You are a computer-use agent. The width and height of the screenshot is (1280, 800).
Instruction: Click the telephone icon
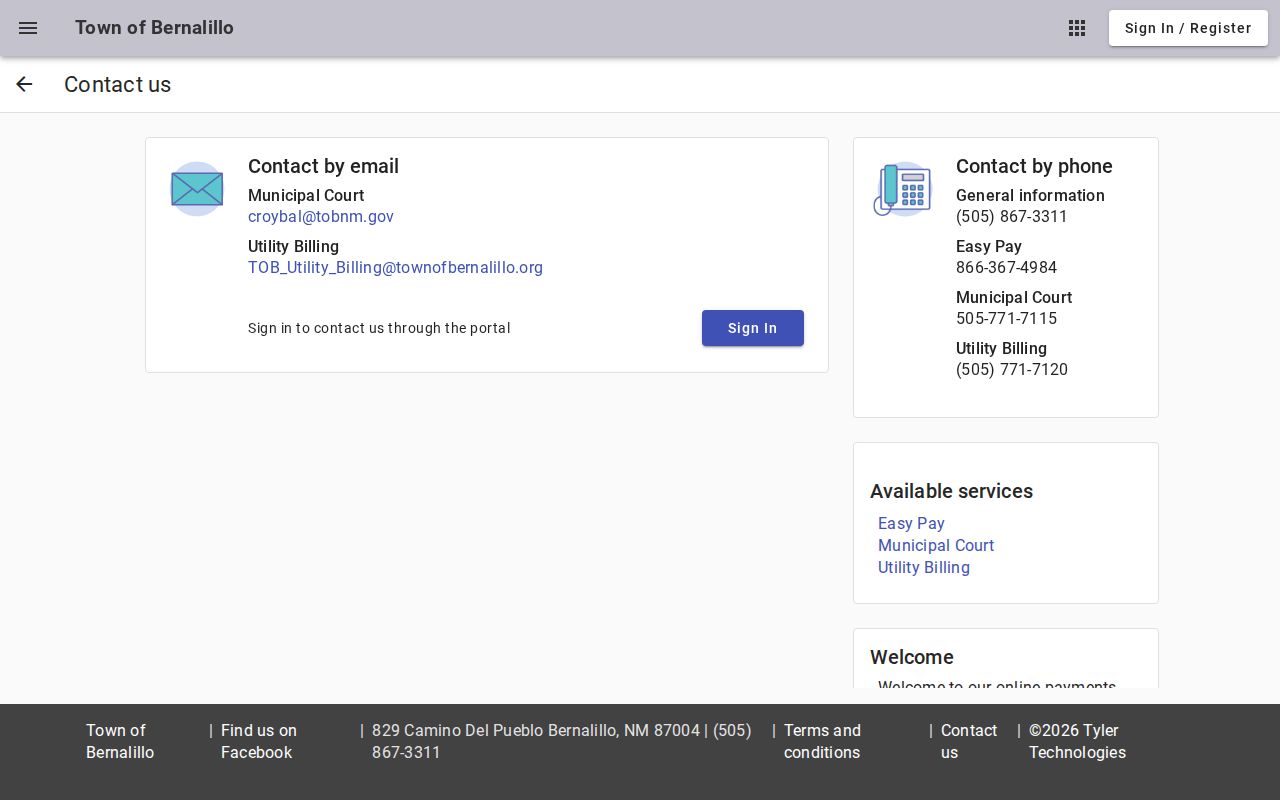903,189
